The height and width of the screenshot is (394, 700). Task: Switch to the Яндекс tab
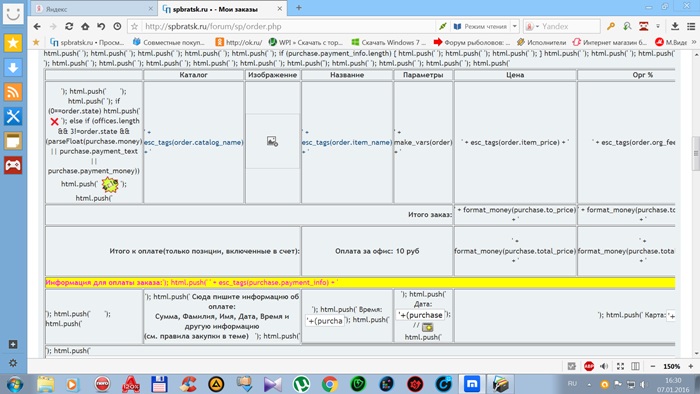[94, 9]
